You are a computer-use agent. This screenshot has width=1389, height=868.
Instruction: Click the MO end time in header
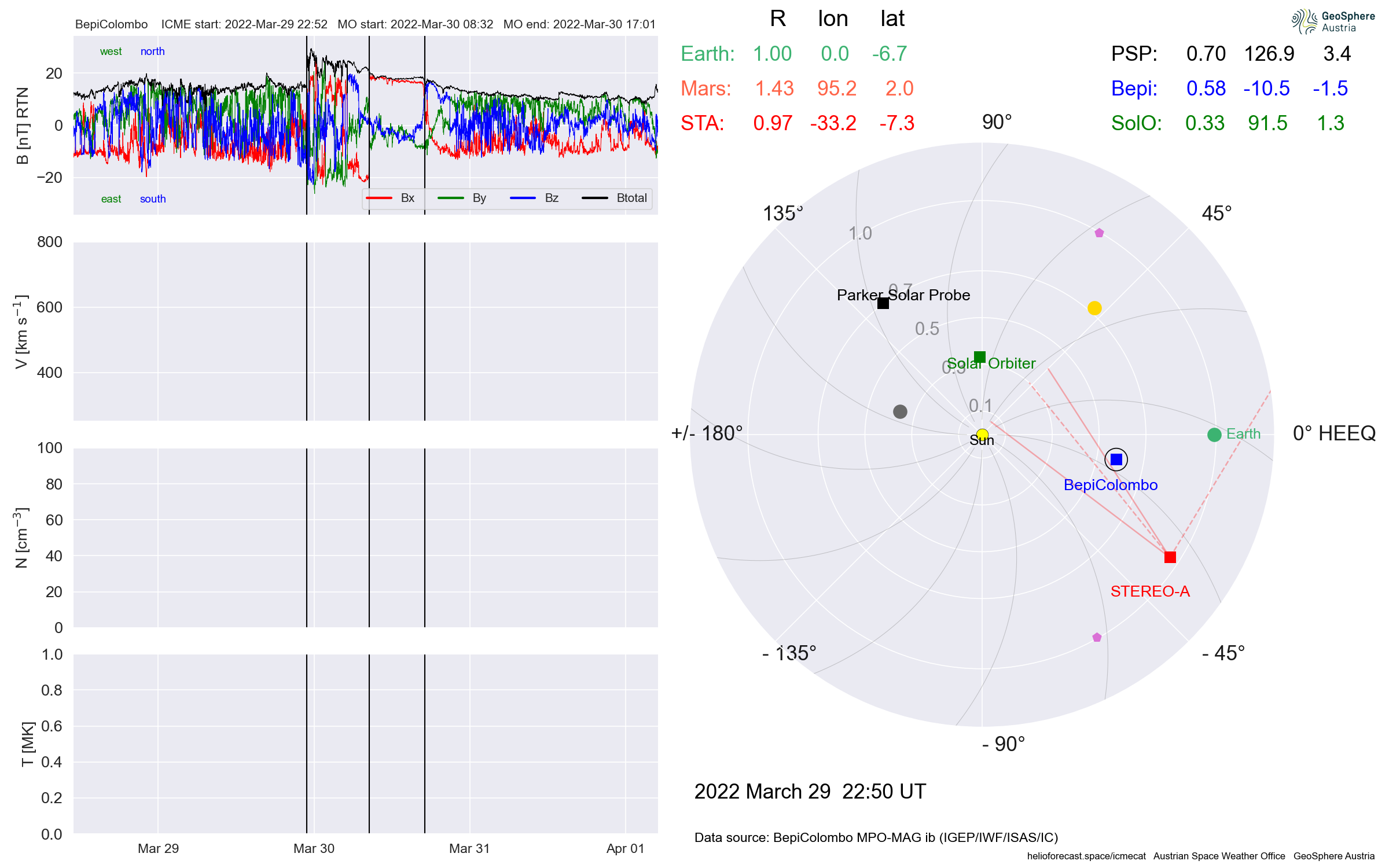pyautogui.click(x=579, y=24)
